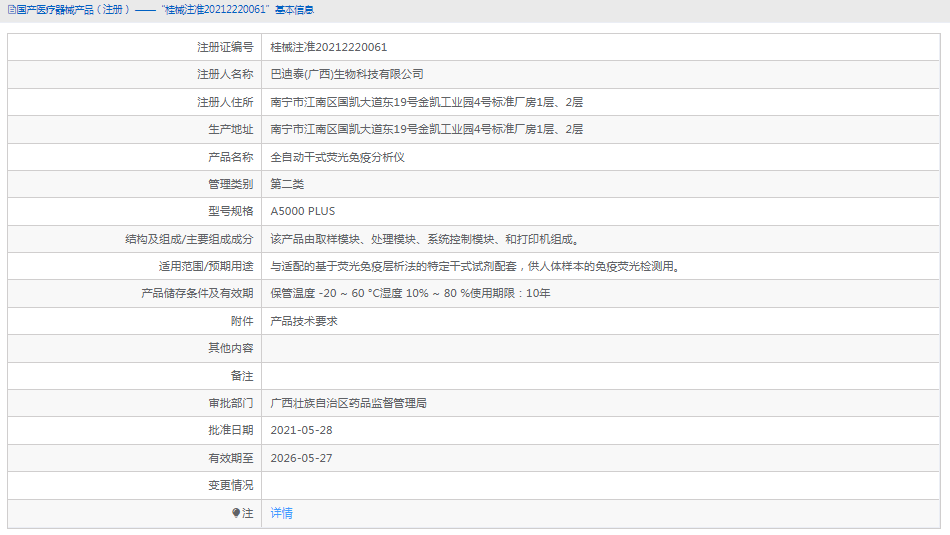Select model value A5000 PLUS

click(302, 211)
